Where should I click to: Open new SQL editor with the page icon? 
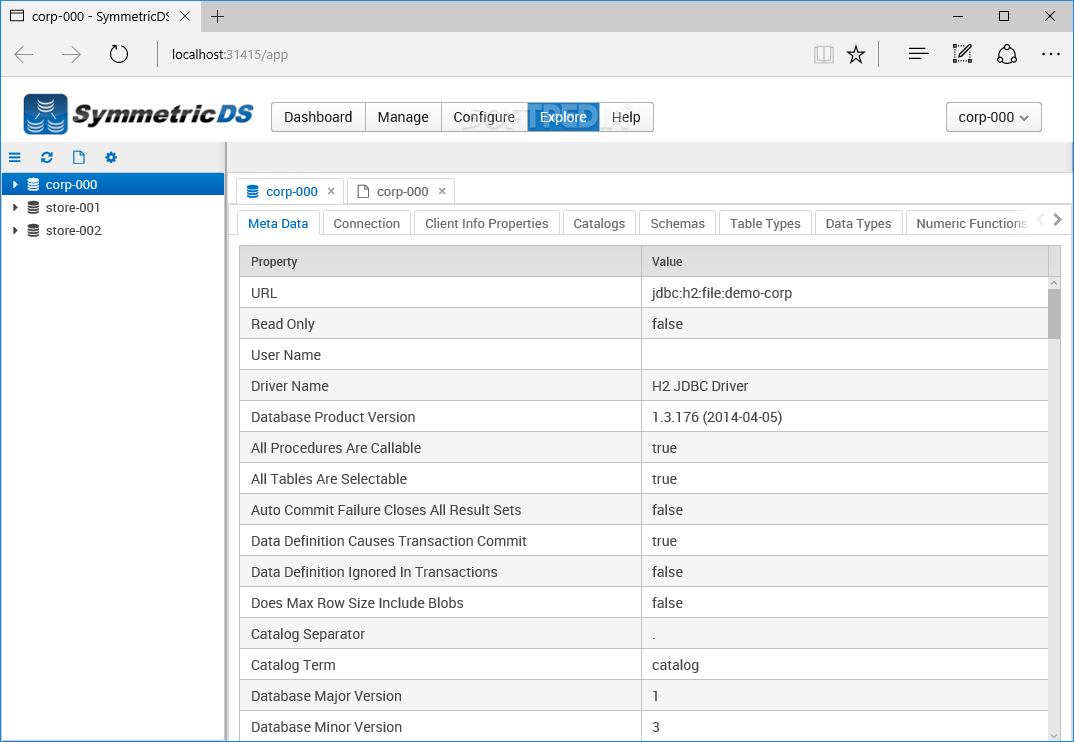click(x=79, y=158)
